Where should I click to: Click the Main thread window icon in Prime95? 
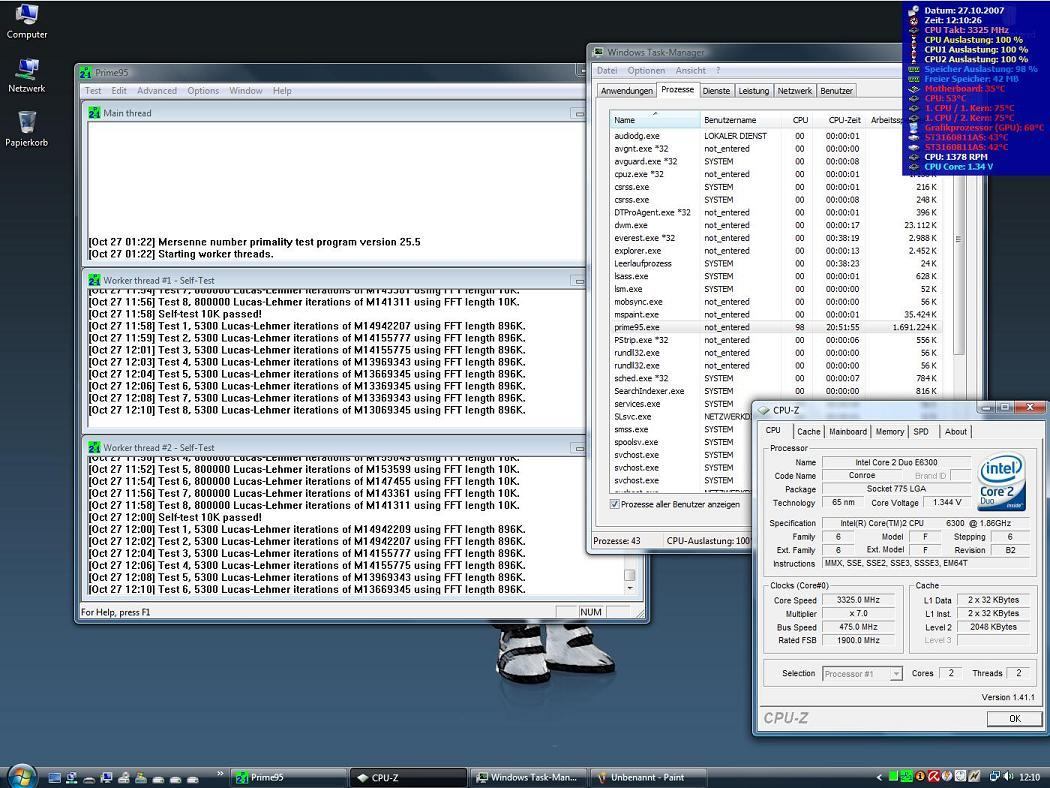coord(94,113)
